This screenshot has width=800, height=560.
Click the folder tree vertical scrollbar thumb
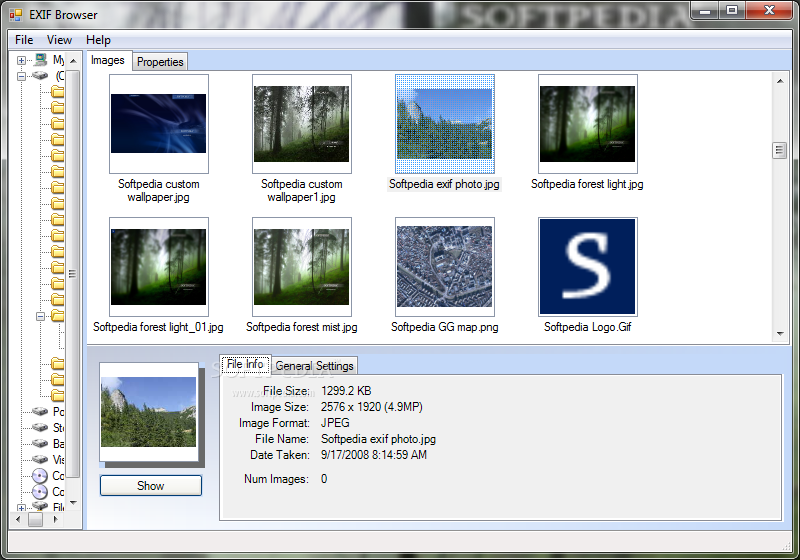pos(73,274)
